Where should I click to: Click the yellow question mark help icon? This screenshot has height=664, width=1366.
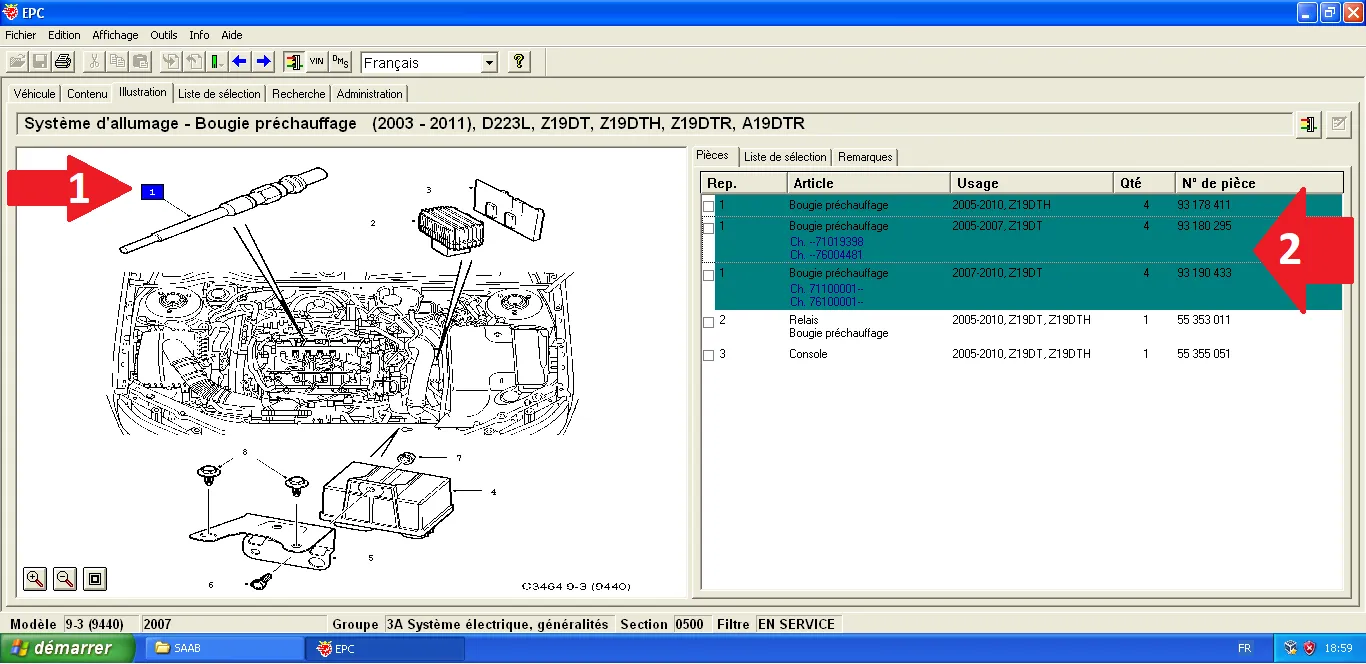518,62
